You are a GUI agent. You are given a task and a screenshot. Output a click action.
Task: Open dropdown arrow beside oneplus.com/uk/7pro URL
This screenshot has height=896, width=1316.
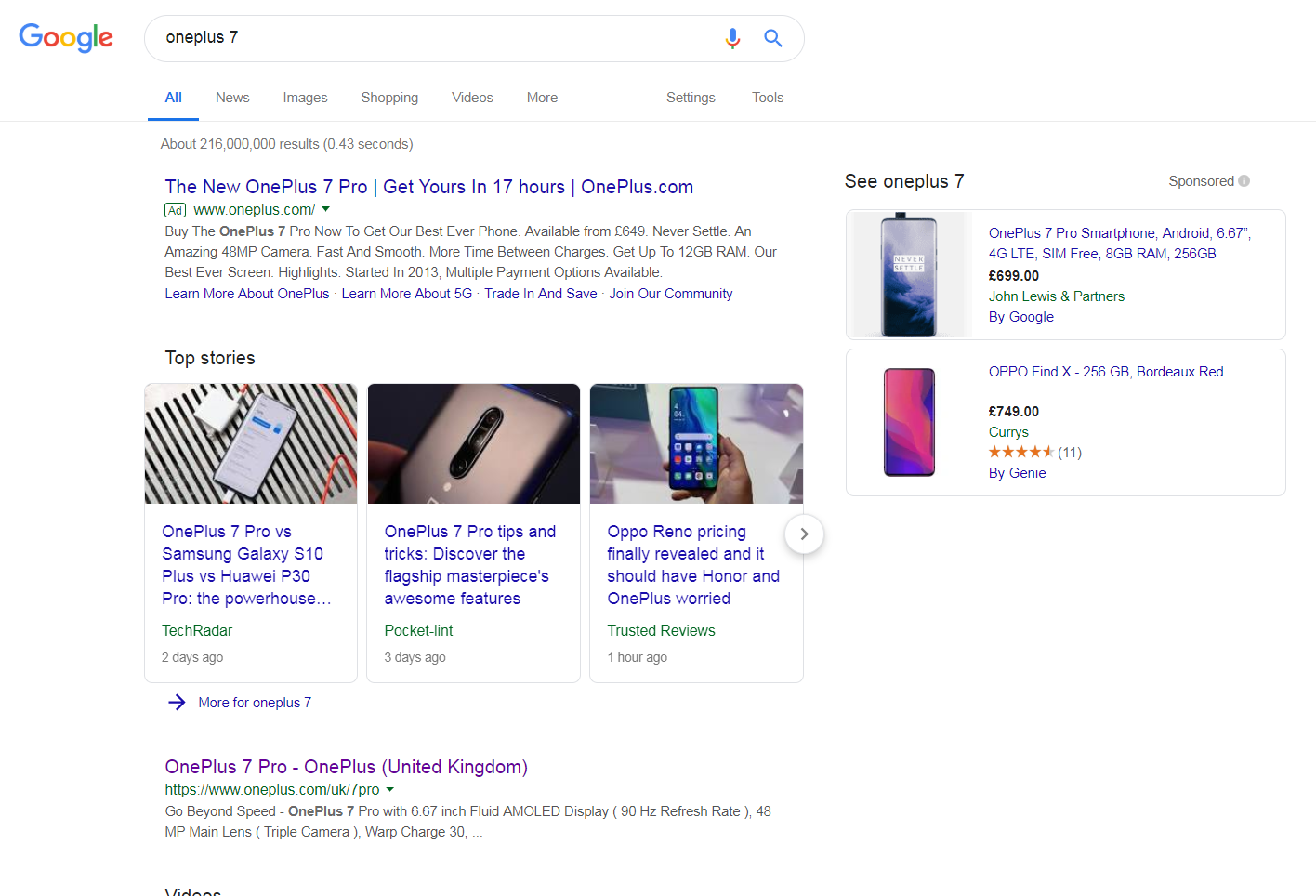(390, 790)
